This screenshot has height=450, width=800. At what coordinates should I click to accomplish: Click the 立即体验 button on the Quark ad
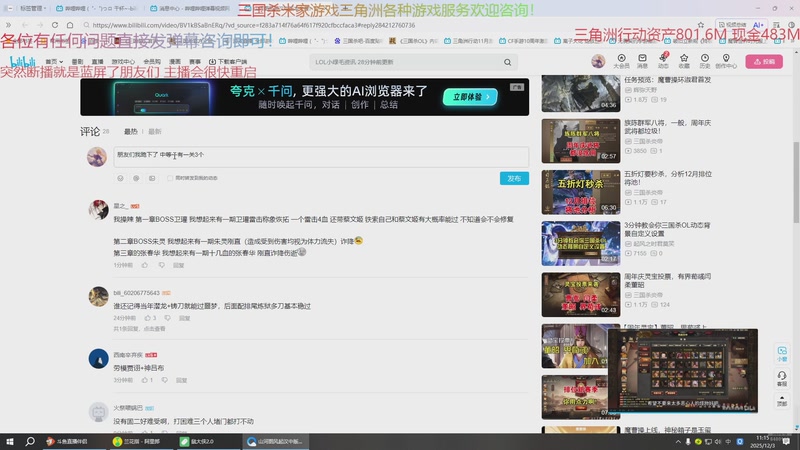click(x=470, y=96)
